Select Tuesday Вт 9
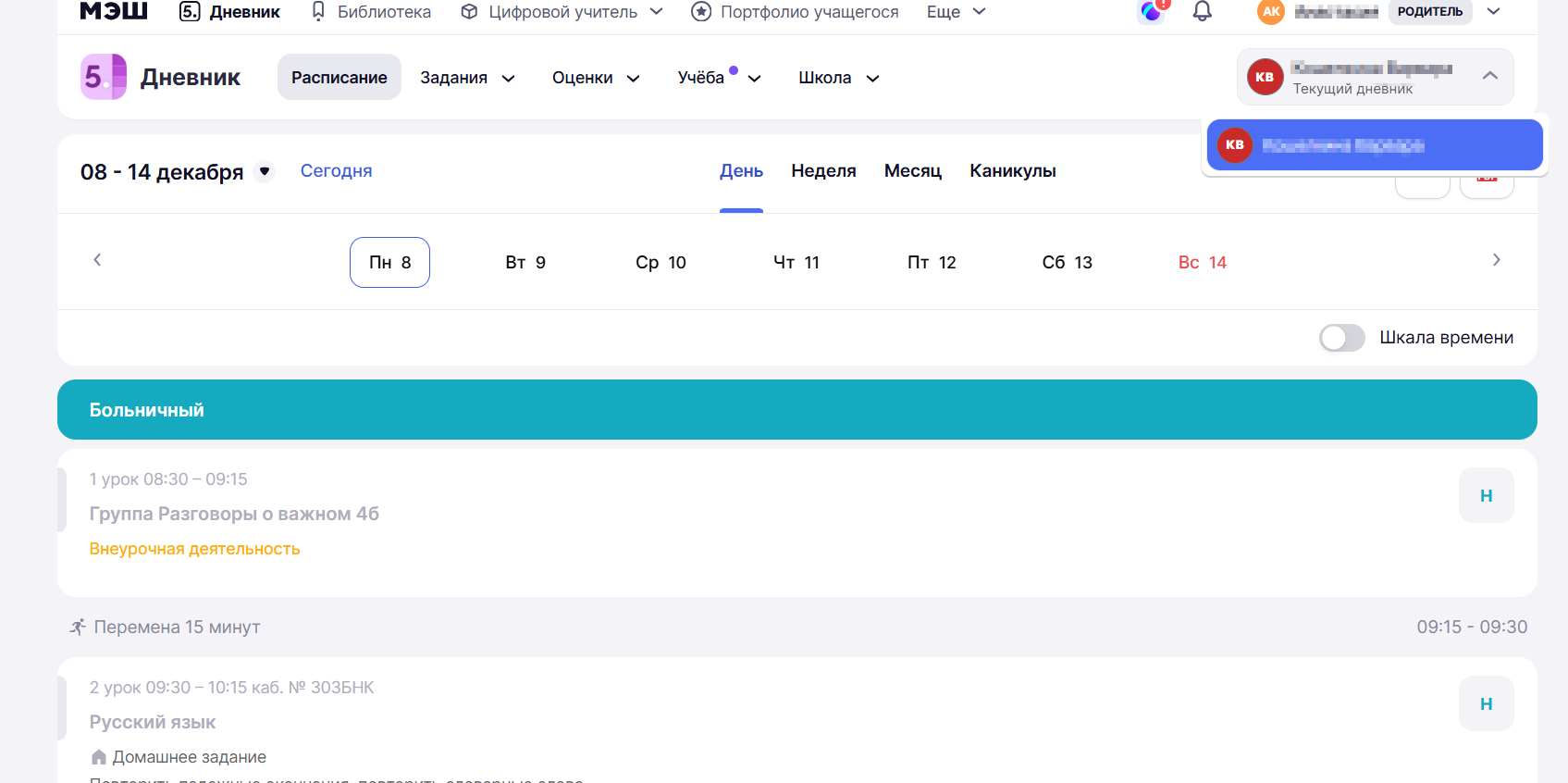This screenshot has height=783, width=1568. 525,263
